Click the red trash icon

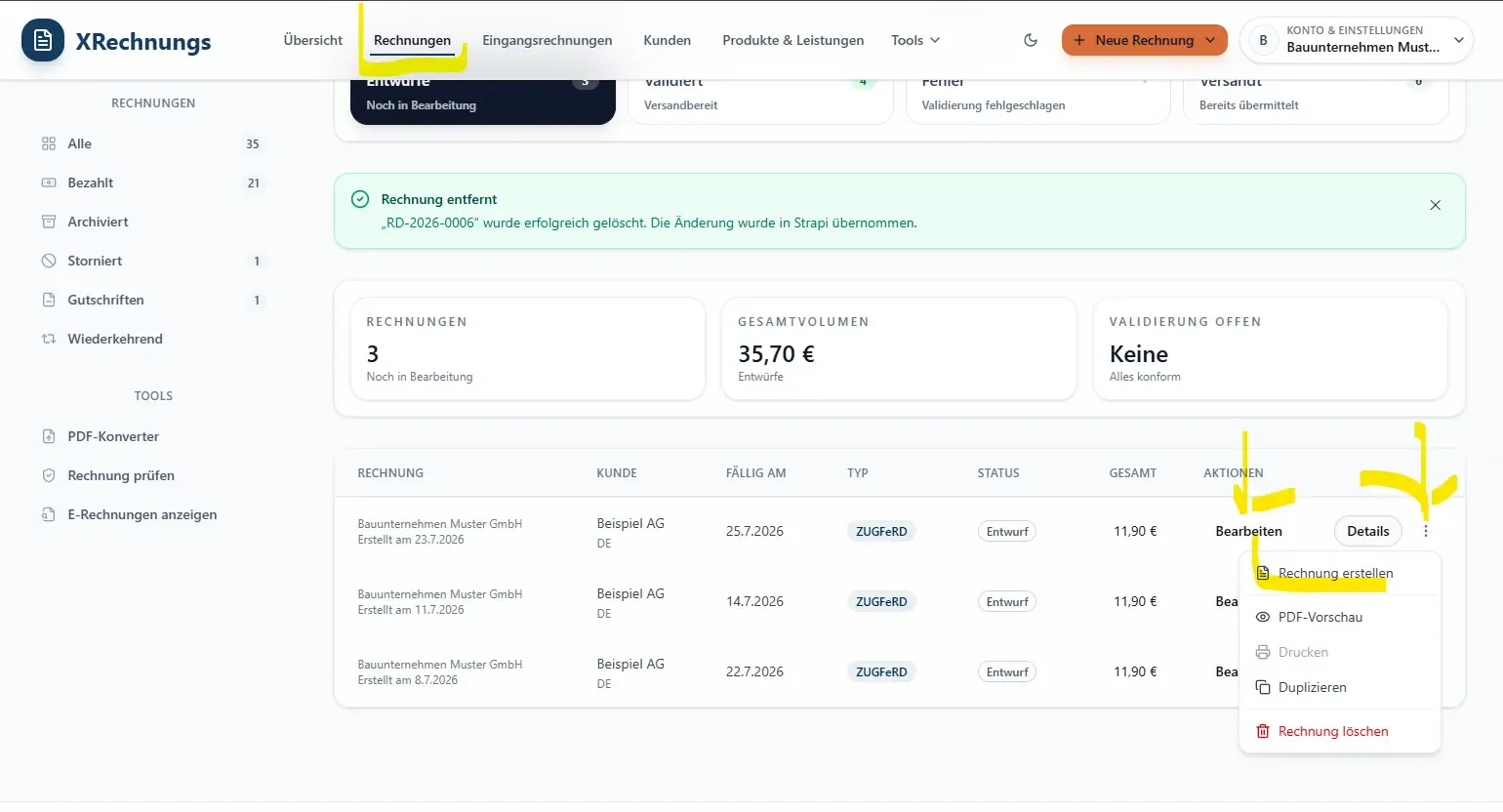pos(1263,731)
